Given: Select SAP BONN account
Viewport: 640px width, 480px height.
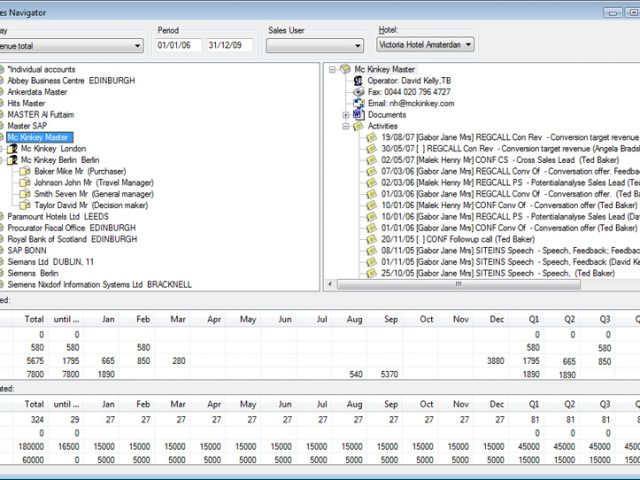Looking at the screenshot, I should point(27,251).
